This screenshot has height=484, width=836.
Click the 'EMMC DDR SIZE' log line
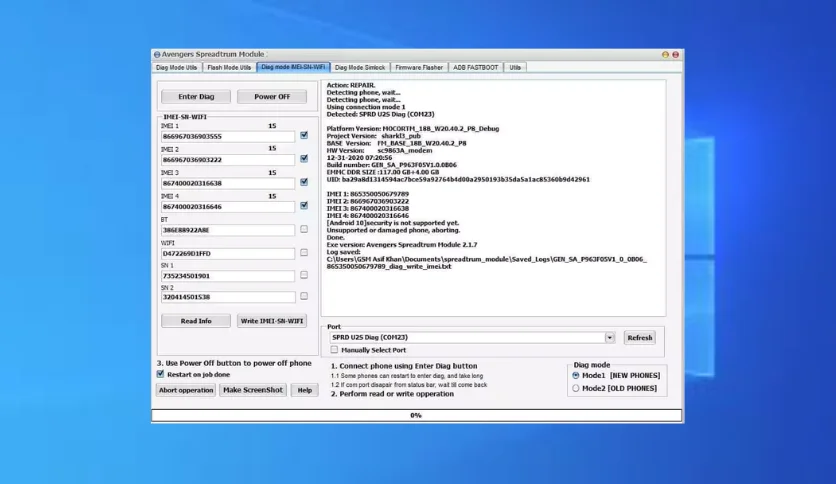383,172
